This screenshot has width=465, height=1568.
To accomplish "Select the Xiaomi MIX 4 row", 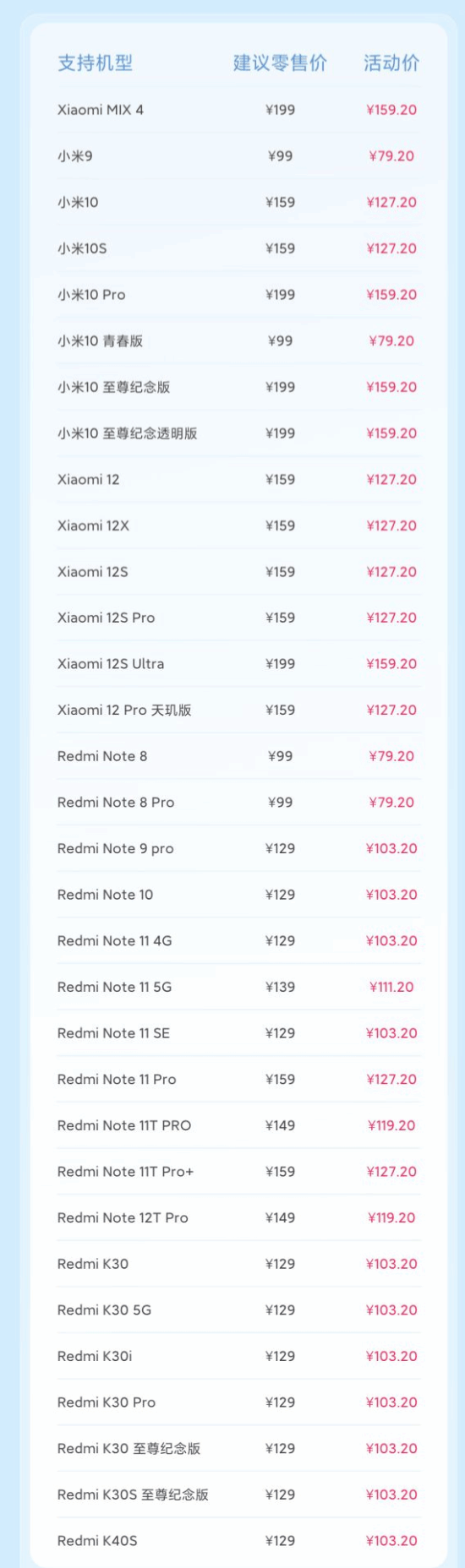I will [238, 110].
